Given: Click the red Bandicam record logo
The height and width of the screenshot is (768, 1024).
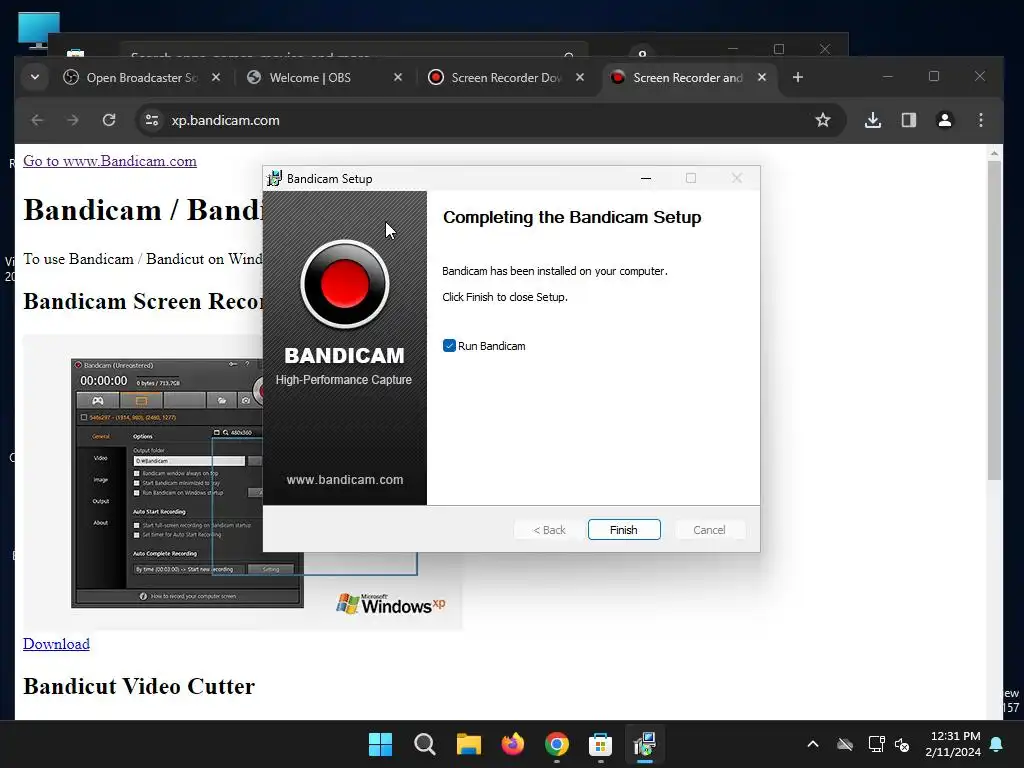Looking at the screenshot, I should pos(345,284).
